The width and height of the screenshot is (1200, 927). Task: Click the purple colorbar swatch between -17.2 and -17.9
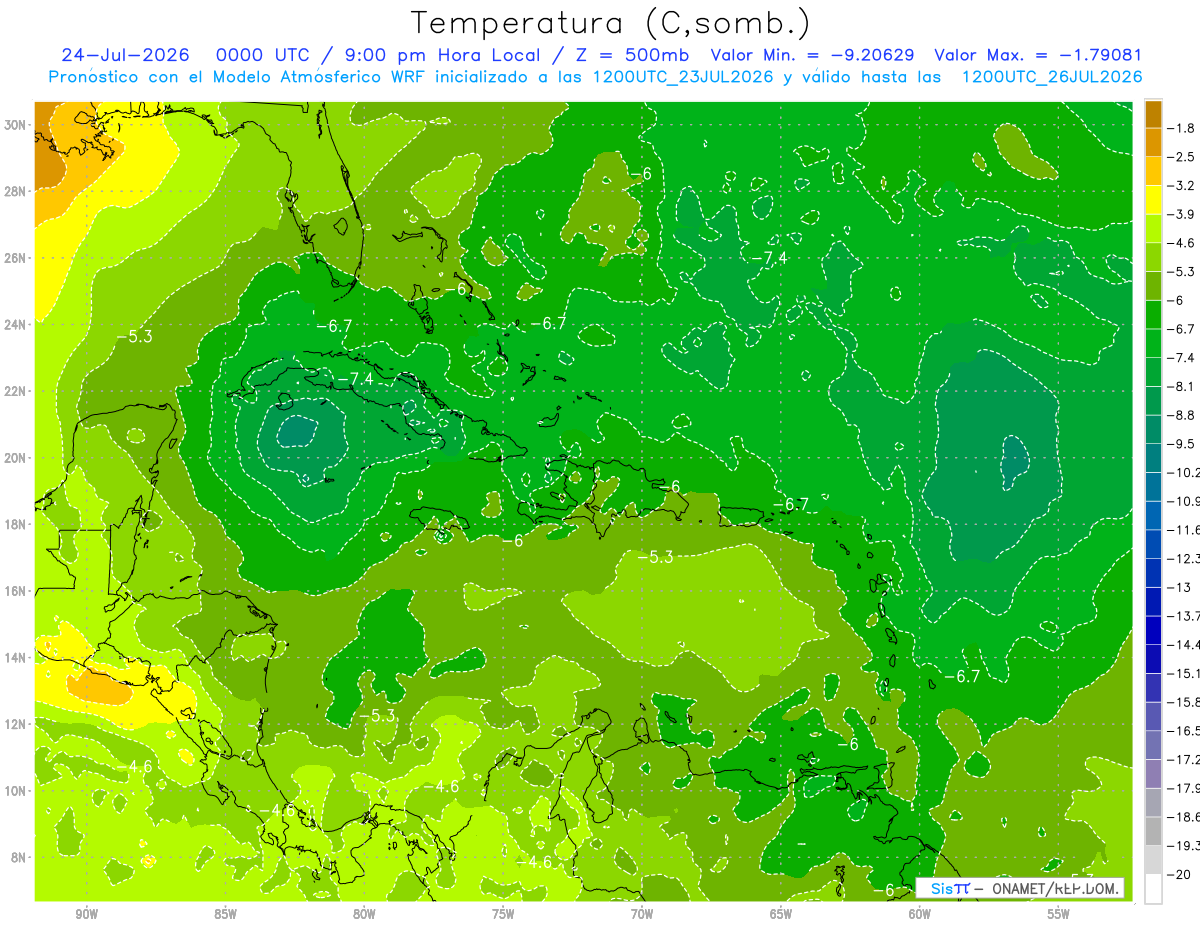[1153, 774]
